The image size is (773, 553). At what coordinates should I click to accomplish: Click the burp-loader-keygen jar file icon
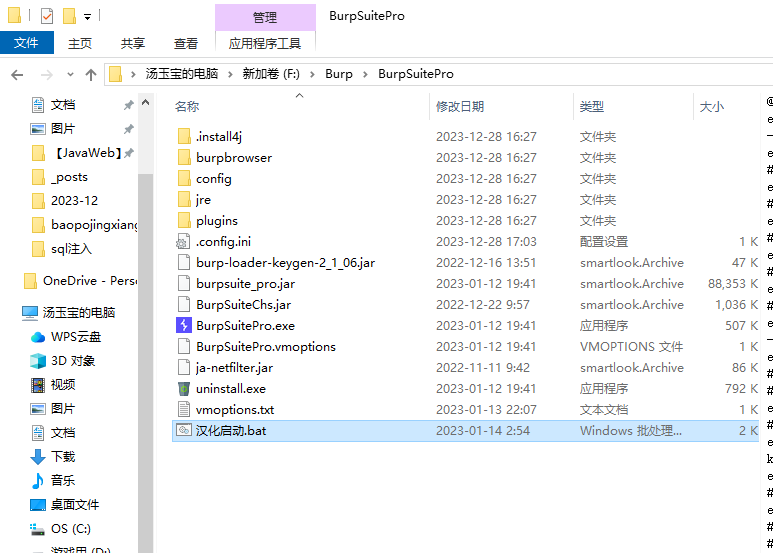point(184,263)
